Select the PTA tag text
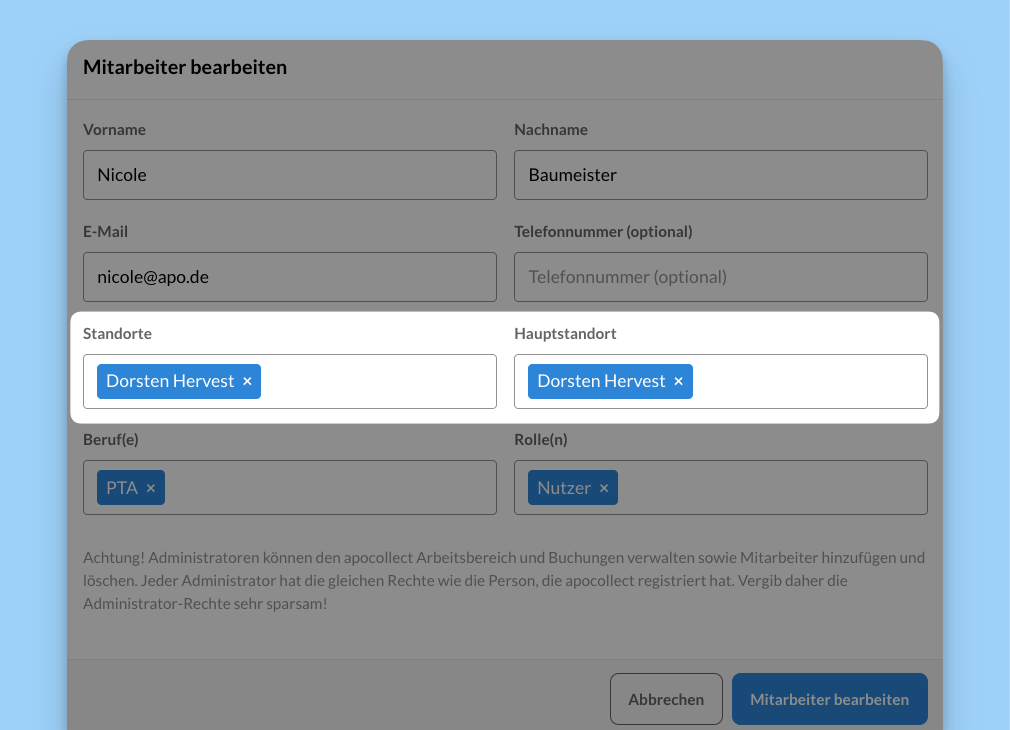Image resolution: width=1010 pixels, height=730 pixels. click(x=122, y=488)
